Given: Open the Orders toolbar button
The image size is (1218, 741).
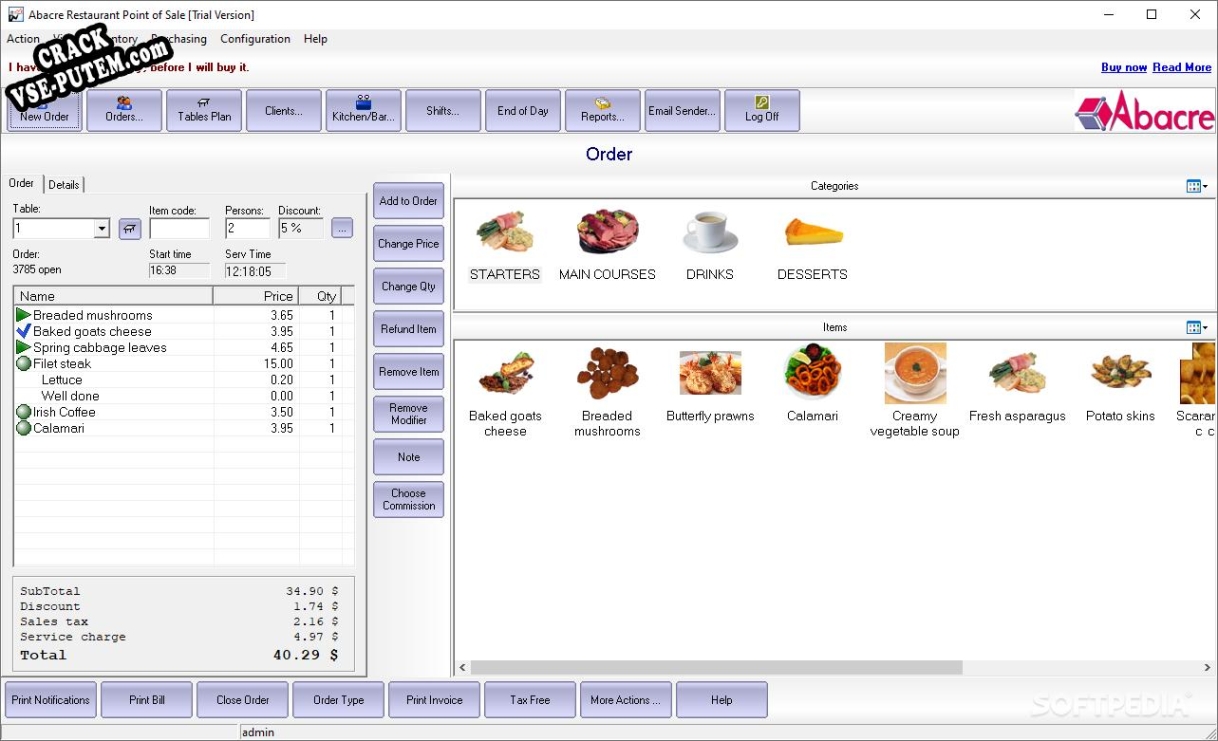Looking at the screenshot, I should pos(124,110).
